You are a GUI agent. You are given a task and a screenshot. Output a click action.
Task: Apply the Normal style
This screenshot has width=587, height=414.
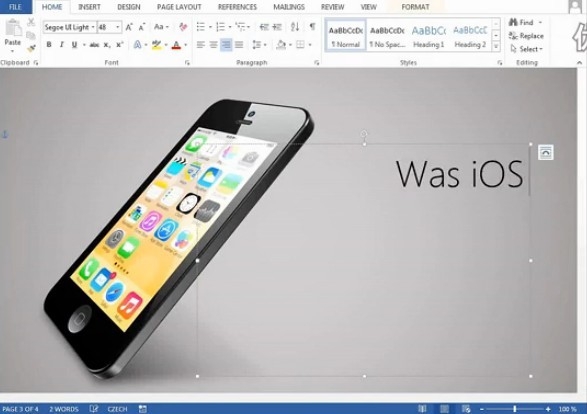pyautogui.click(x=346, y=36)
